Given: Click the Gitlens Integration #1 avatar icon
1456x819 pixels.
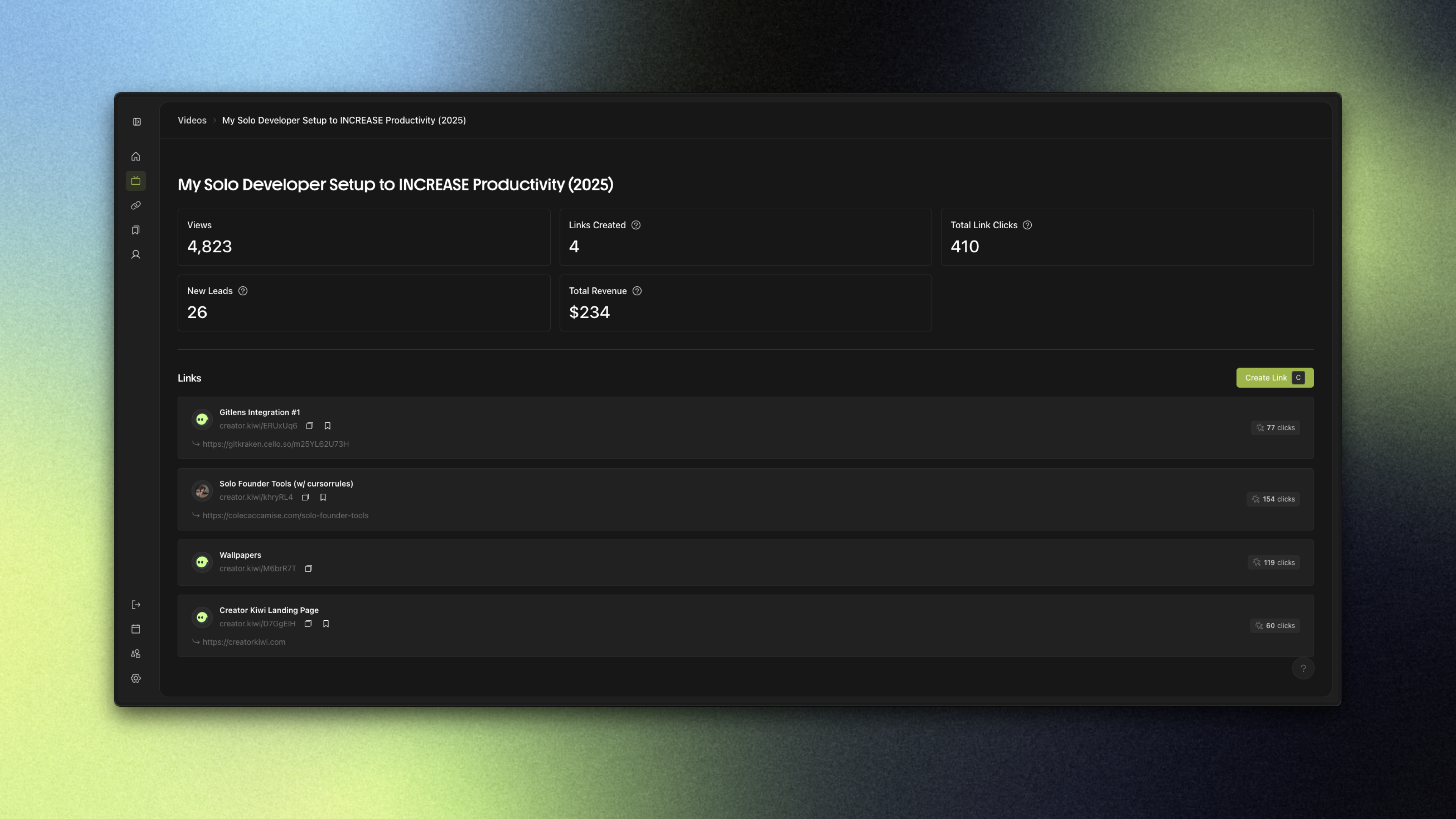Looking at the screenshot, I should click(x=202, y=419).
